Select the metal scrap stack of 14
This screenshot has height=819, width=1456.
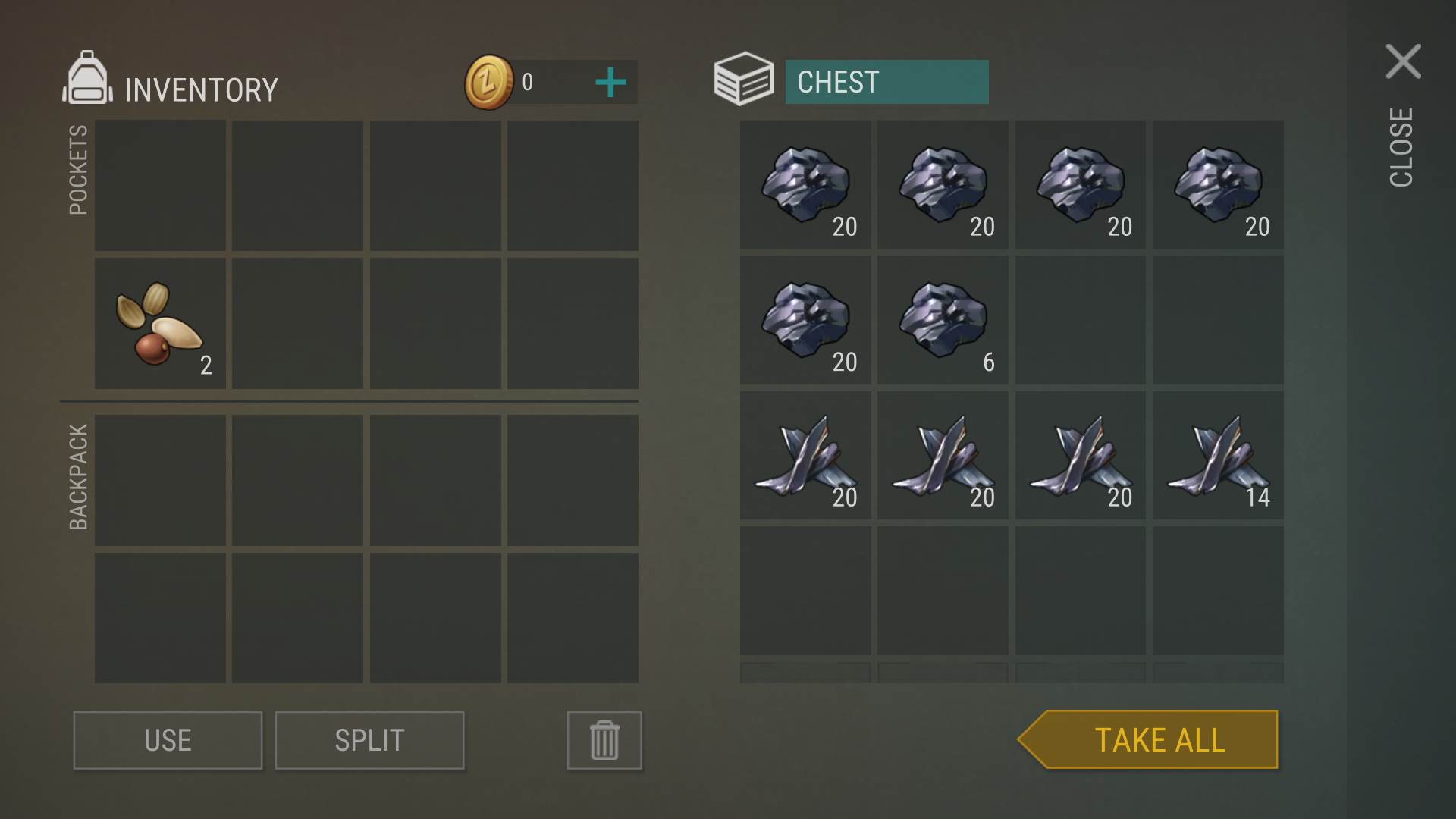tap(1218, 456)
